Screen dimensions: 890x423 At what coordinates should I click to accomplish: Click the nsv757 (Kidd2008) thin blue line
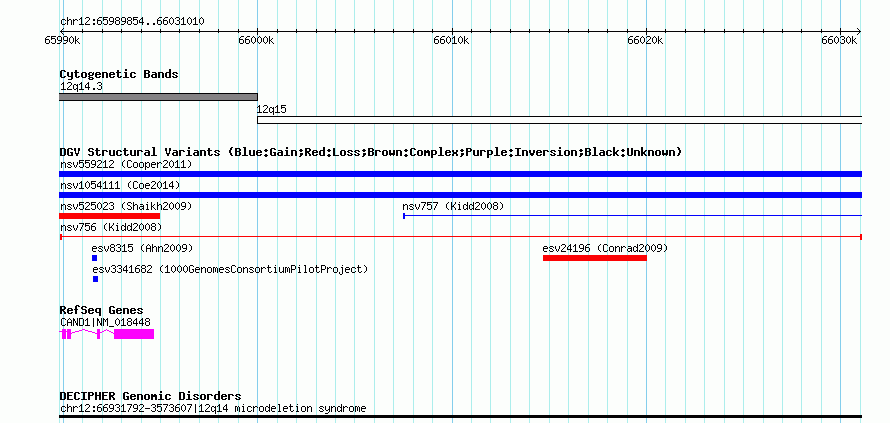pyautogui.click(x=632, y=216)
